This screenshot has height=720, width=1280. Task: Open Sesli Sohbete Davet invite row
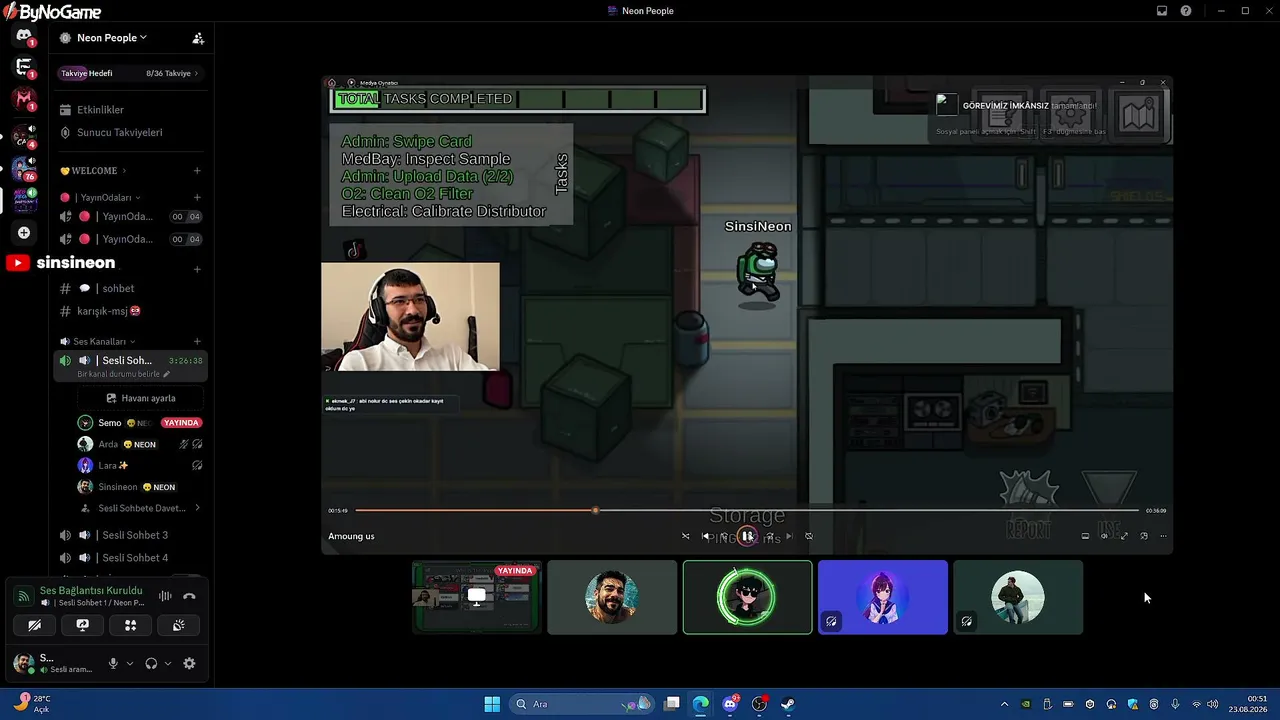click(x=140, y=508)
